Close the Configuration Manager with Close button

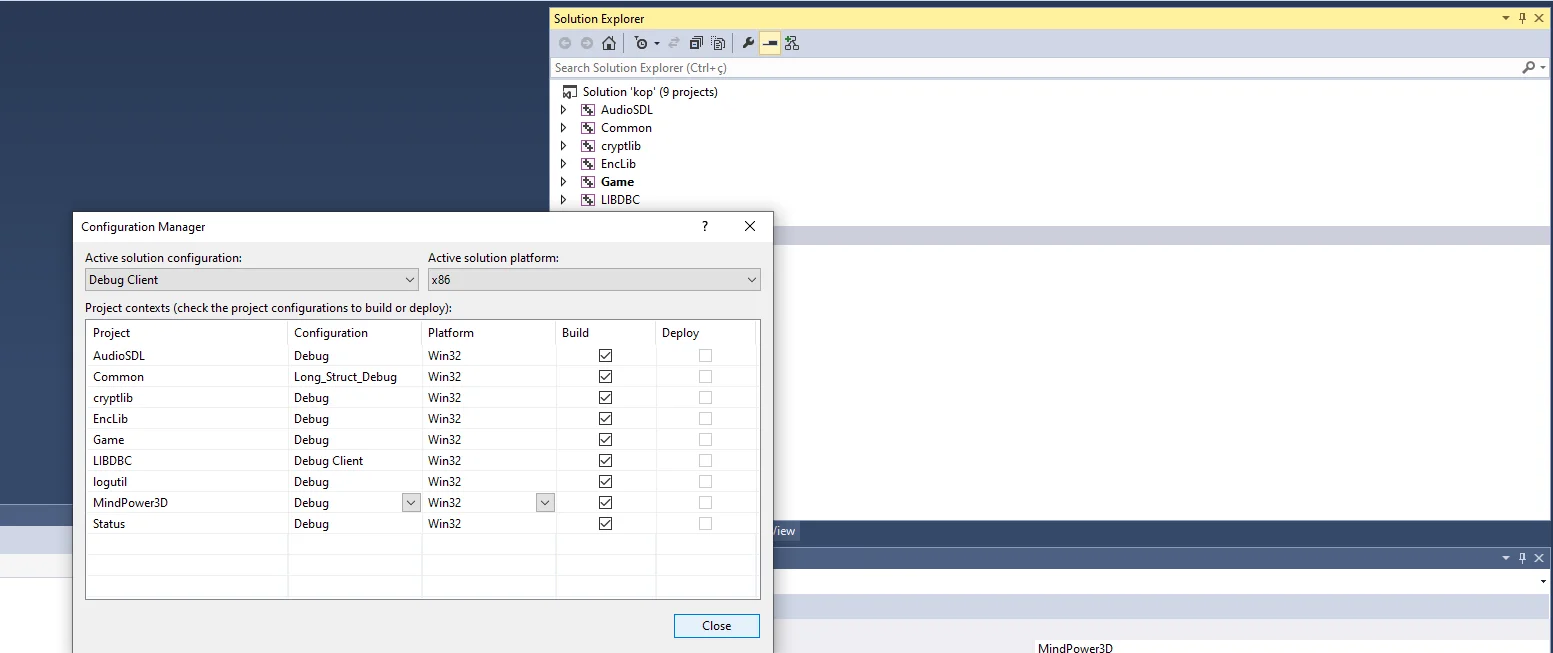point(716,626)
